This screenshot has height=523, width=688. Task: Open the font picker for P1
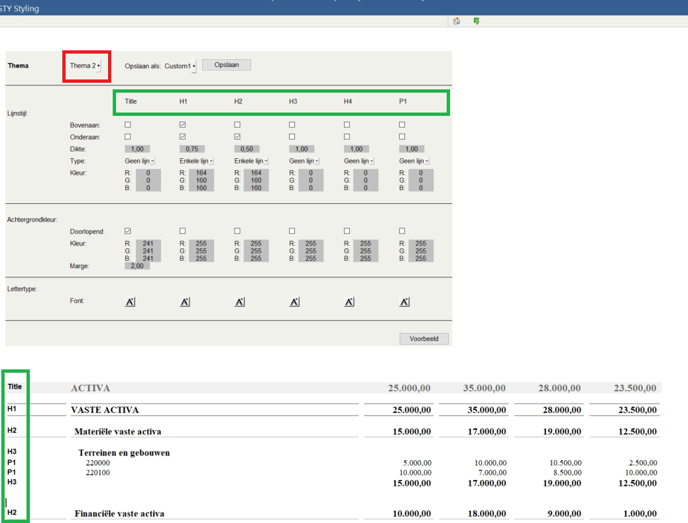404,302
